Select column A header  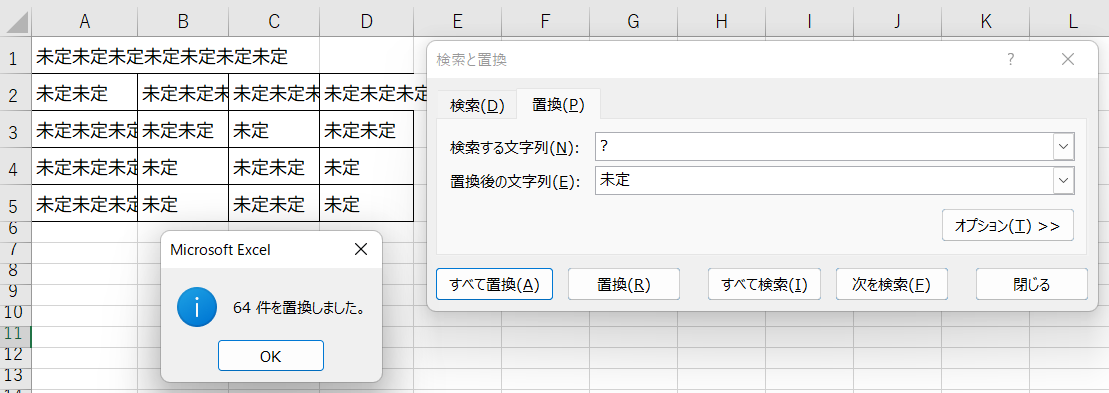(x=84, y=21)
